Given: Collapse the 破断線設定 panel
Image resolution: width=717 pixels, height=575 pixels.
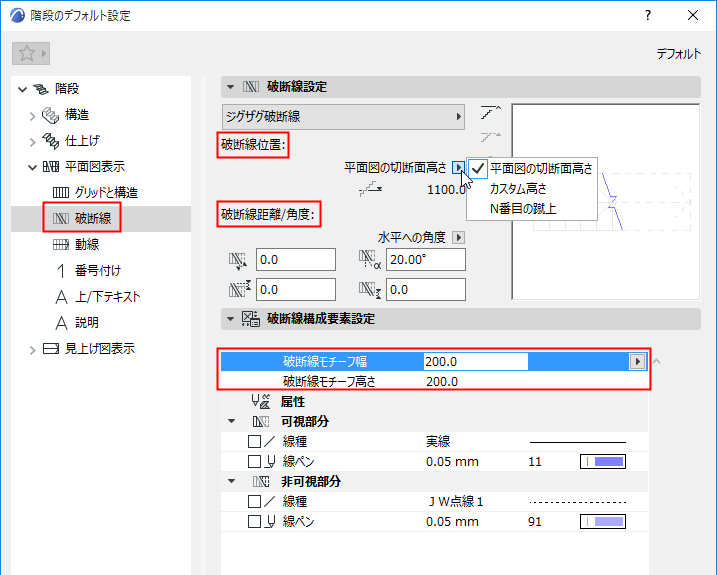Looking at the screenshot, I should coord(230,86).
